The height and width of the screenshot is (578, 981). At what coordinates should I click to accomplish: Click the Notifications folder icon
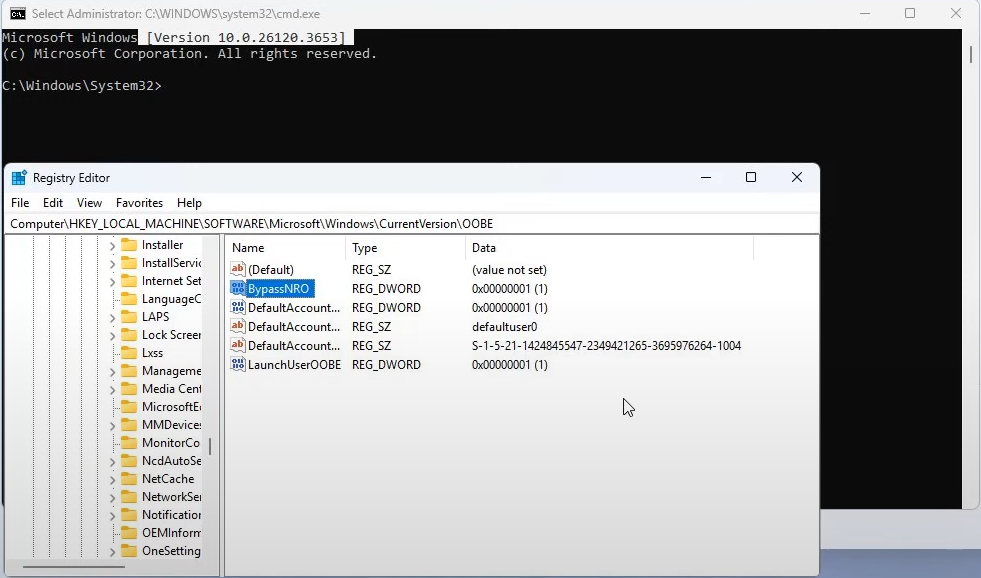(x=129, y=515)
